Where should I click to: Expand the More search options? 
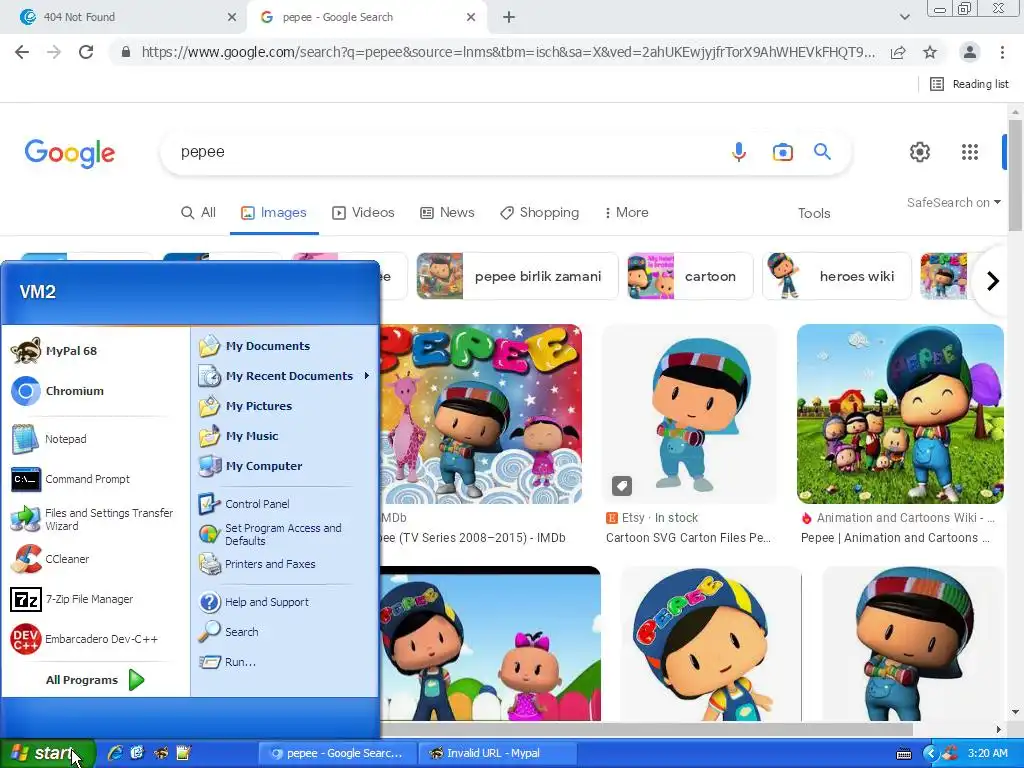[x=626, y=213]
